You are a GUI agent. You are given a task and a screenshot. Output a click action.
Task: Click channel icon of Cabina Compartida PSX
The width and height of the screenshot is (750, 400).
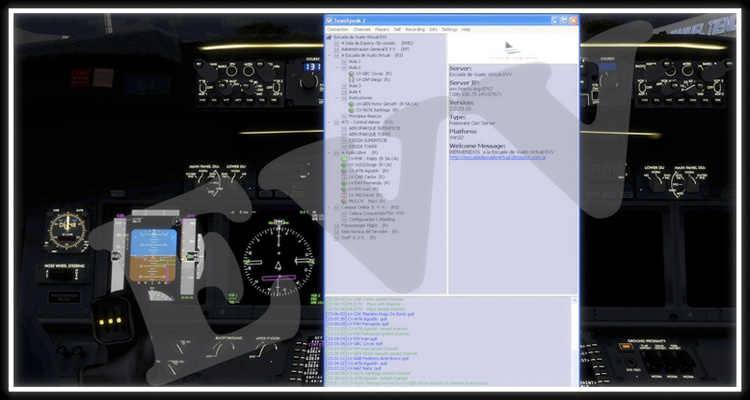pos(344,213)
